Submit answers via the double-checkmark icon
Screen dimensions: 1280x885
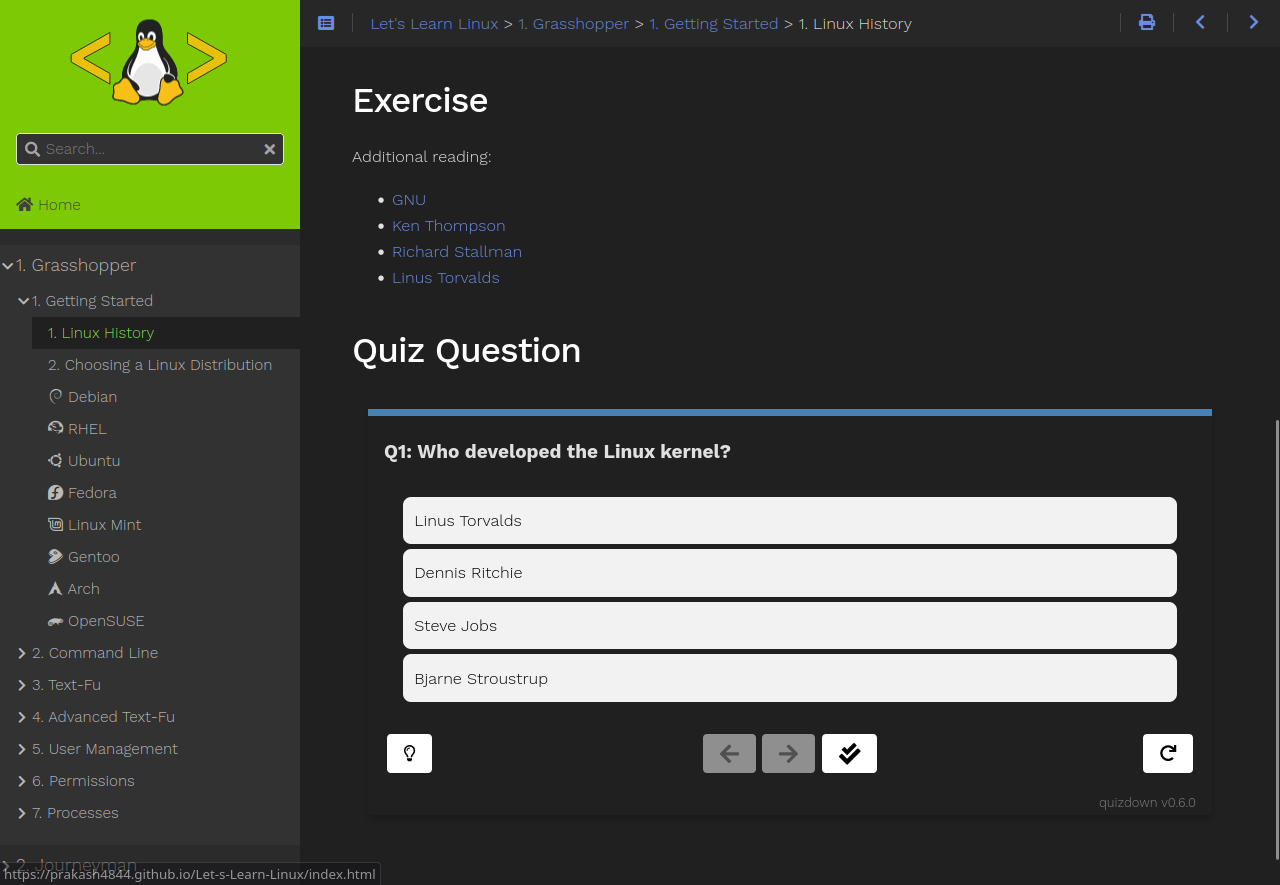(x=849, y=753)
